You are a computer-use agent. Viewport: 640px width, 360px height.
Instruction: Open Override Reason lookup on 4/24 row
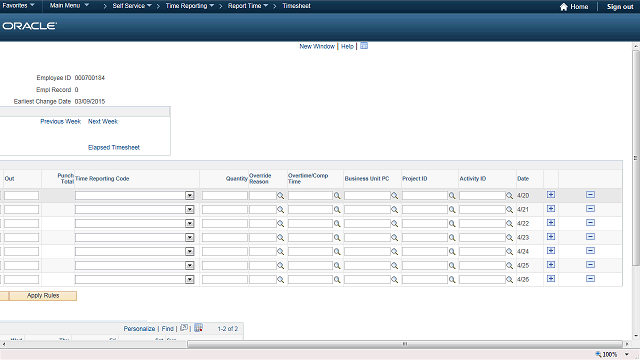pos(280,252)
